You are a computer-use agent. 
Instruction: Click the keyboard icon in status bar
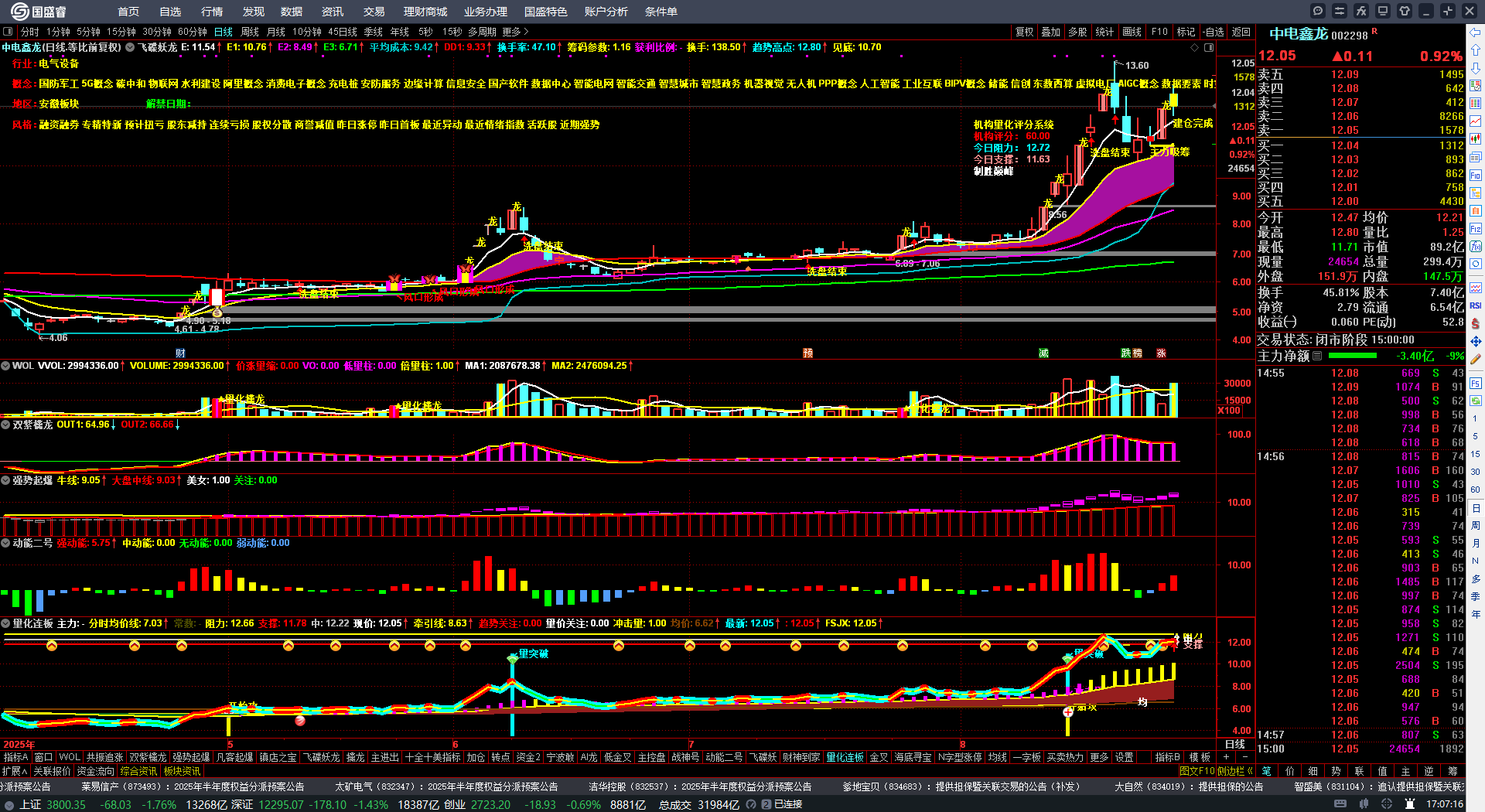pos(1341,804)
